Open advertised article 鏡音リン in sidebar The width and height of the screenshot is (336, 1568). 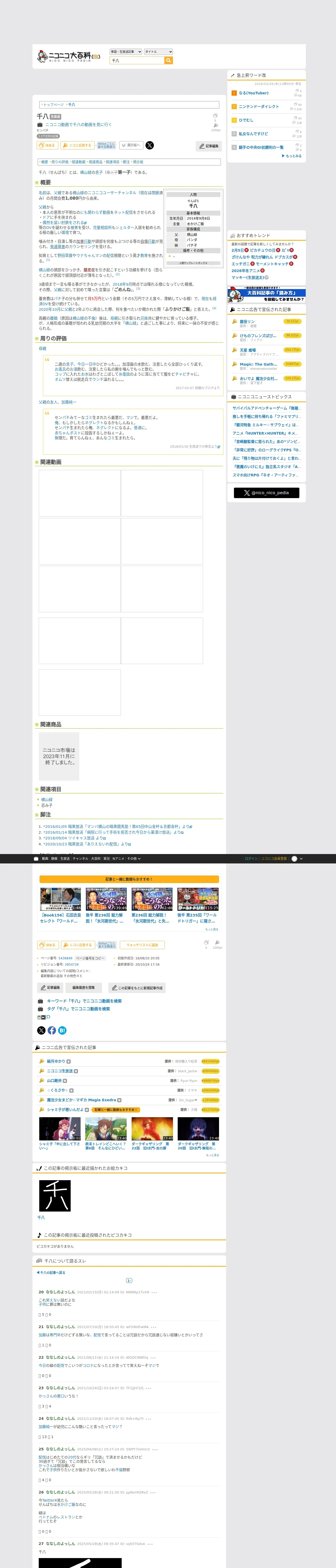click(x=248, y=321)
